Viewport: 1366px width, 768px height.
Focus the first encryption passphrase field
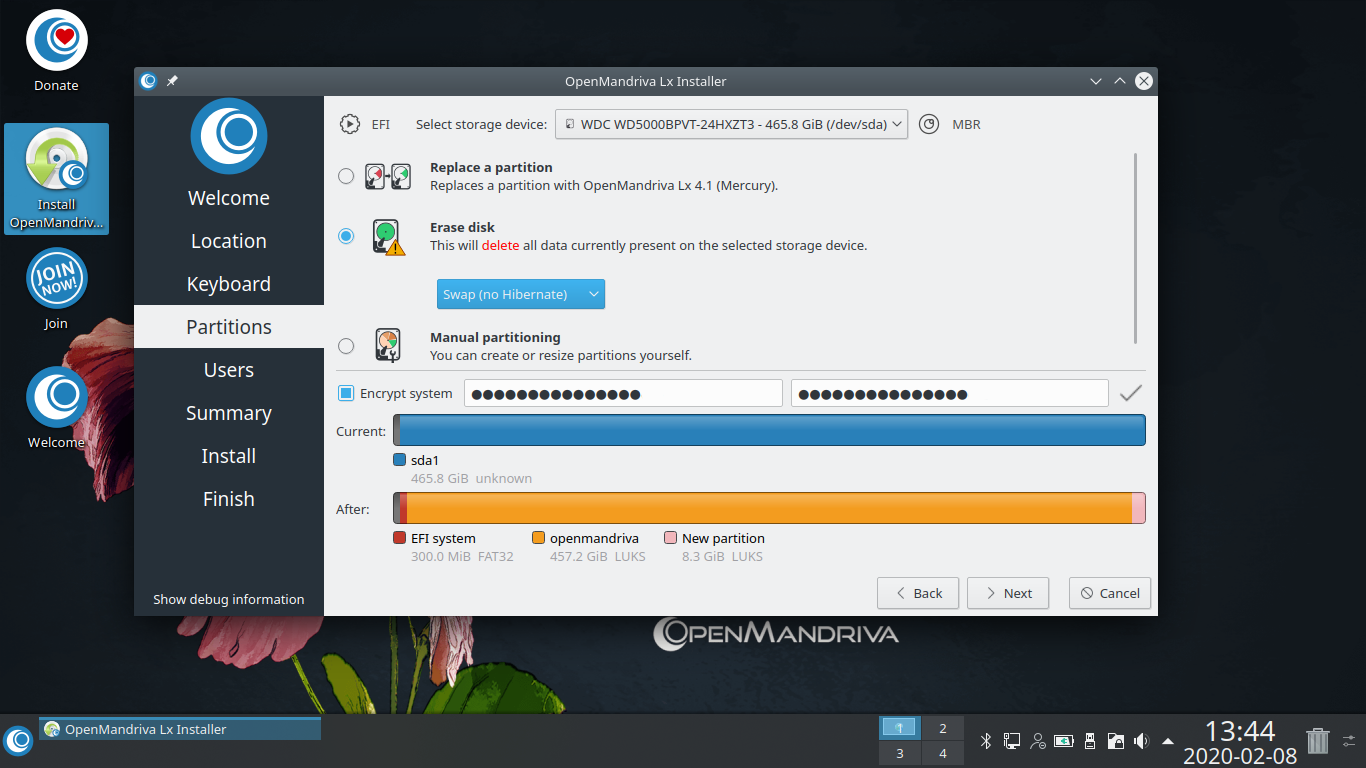(623, 394)
